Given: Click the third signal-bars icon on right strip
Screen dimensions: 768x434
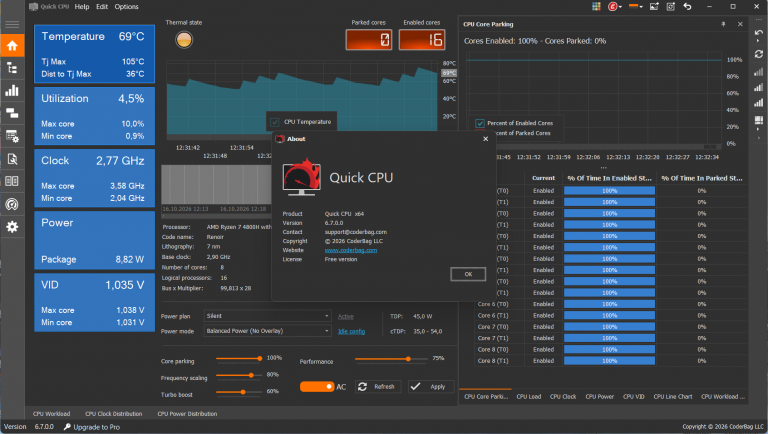Looking at the screenshot, I should pyautogui.click(x=759, y=102).
